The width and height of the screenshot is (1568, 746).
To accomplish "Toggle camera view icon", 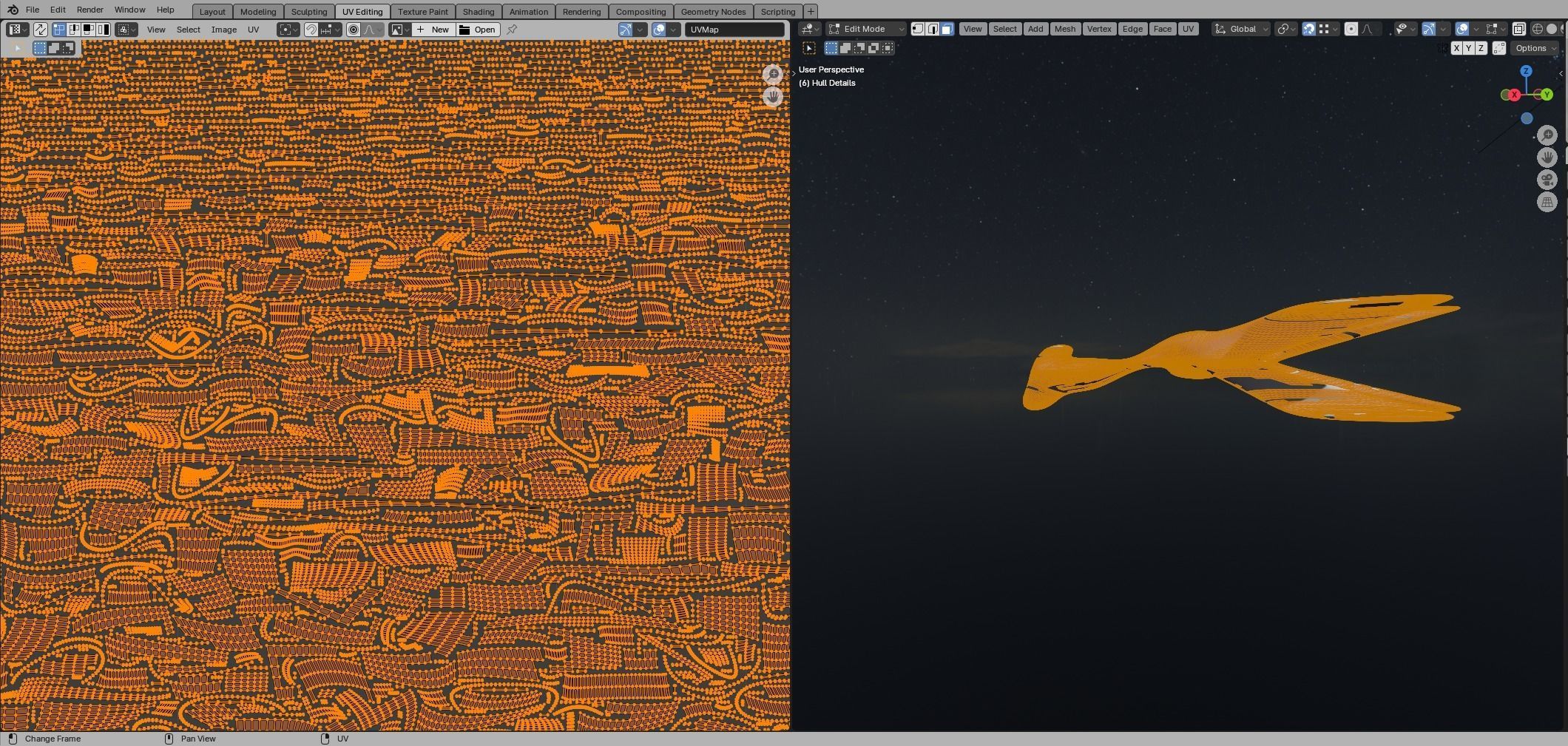I will click(1547, 180).
